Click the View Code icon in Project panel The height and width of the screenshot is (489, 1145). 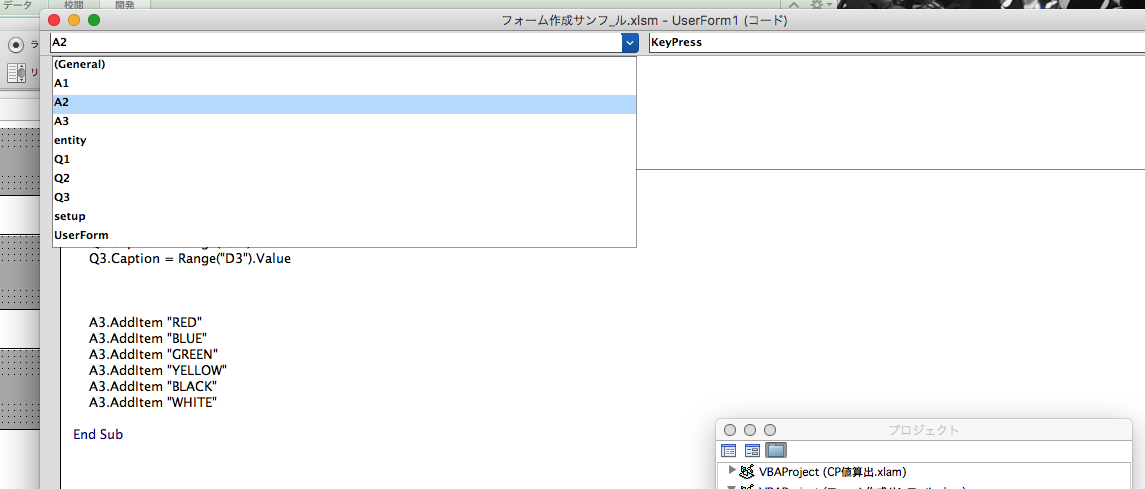click(728, 451)
